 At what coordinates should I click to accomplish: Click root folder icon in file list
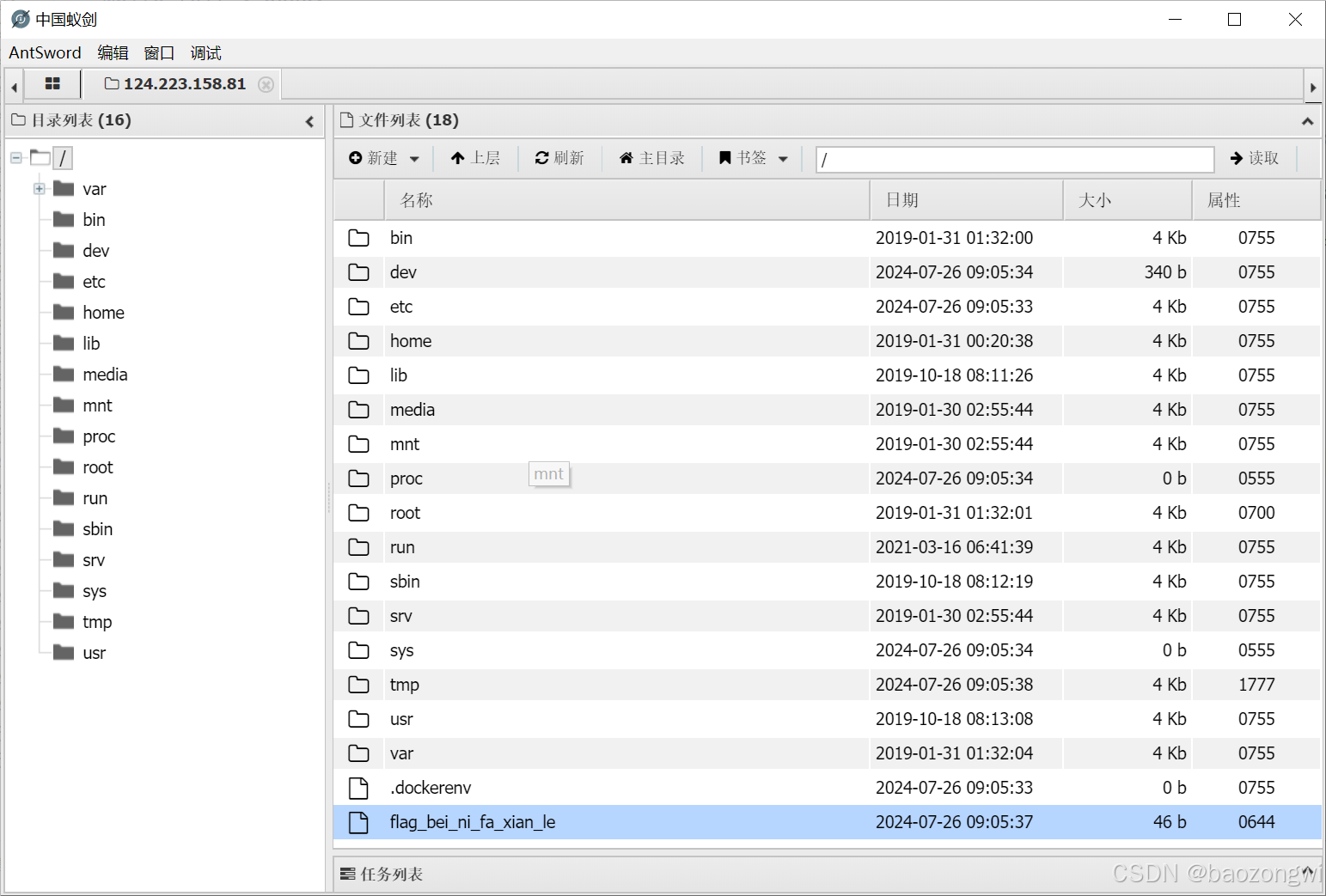tap(358, 513)
